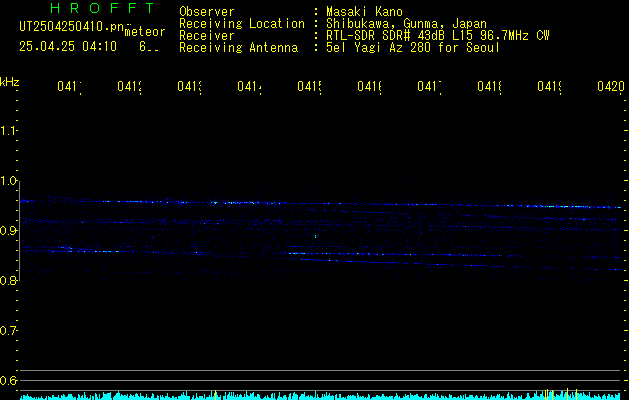The height and width of the screenshot is (400, 629).
Task: Click RTL-SDR SDR# 43dB receiver details
Action: [438, 36]
